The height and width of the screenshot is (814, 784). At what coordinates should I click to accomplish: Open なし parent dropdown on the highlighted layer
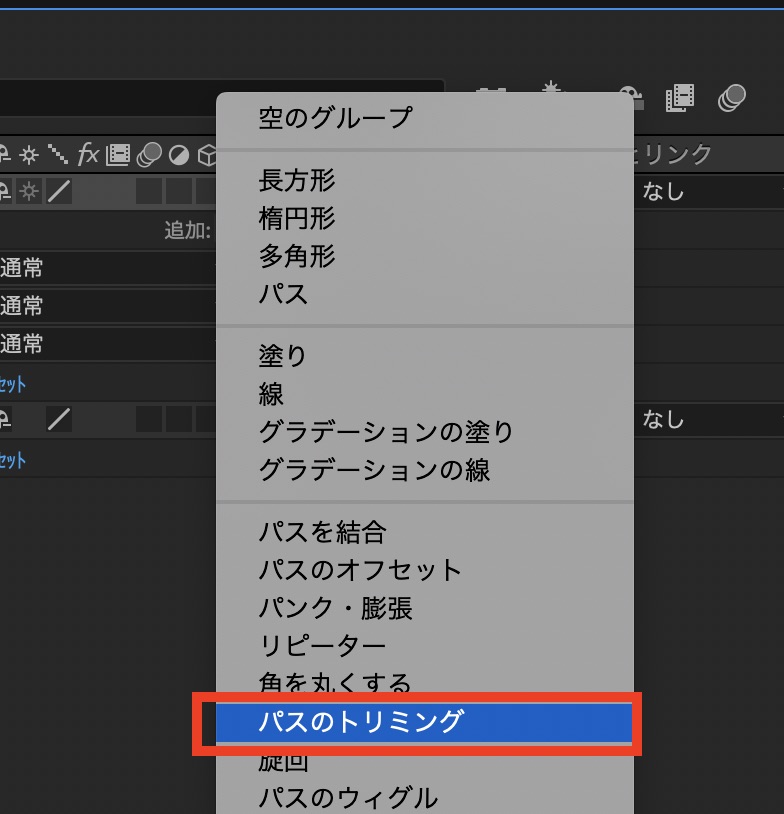[709, 192]
